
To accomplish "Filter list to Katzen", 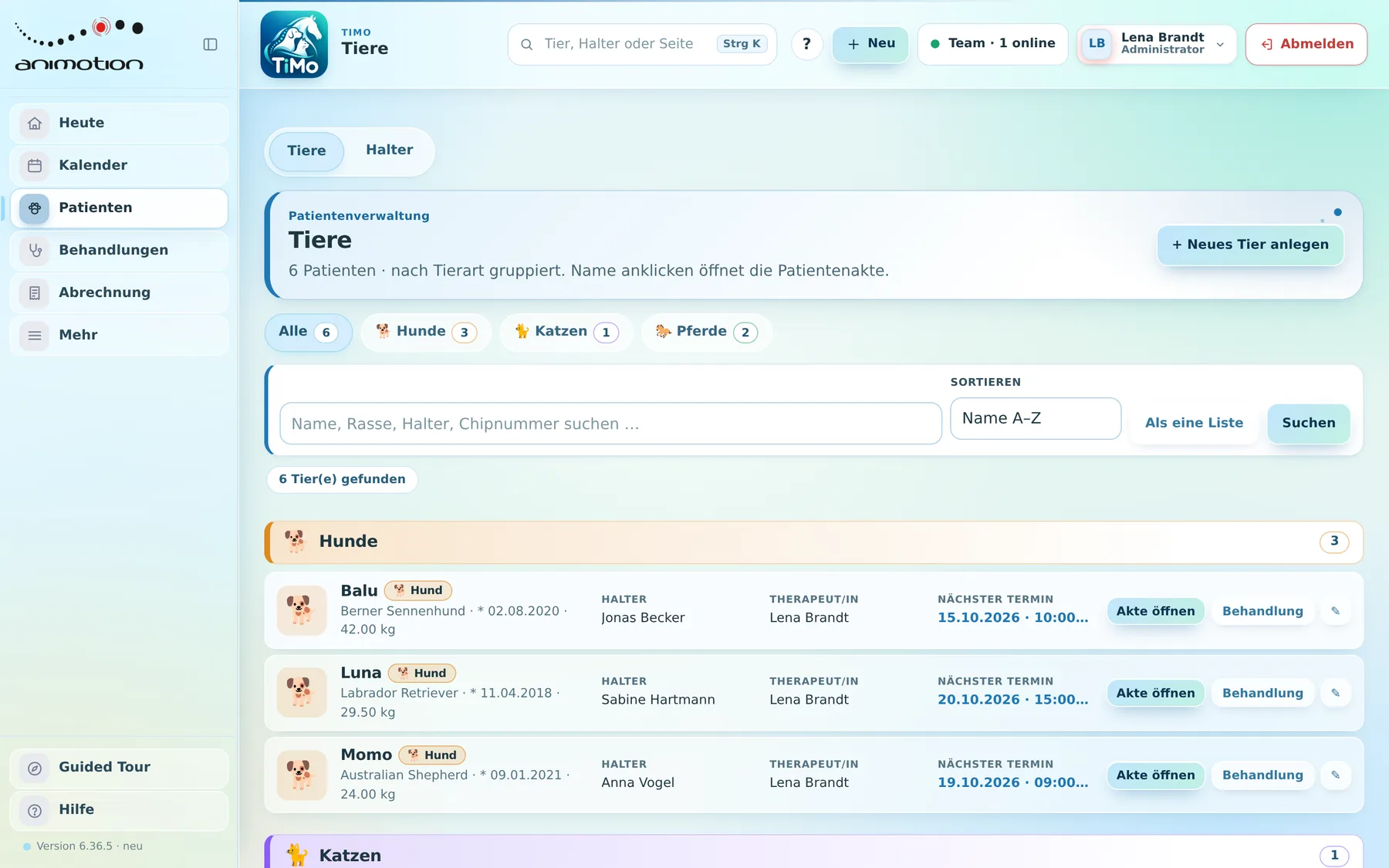I will point(566,332).
